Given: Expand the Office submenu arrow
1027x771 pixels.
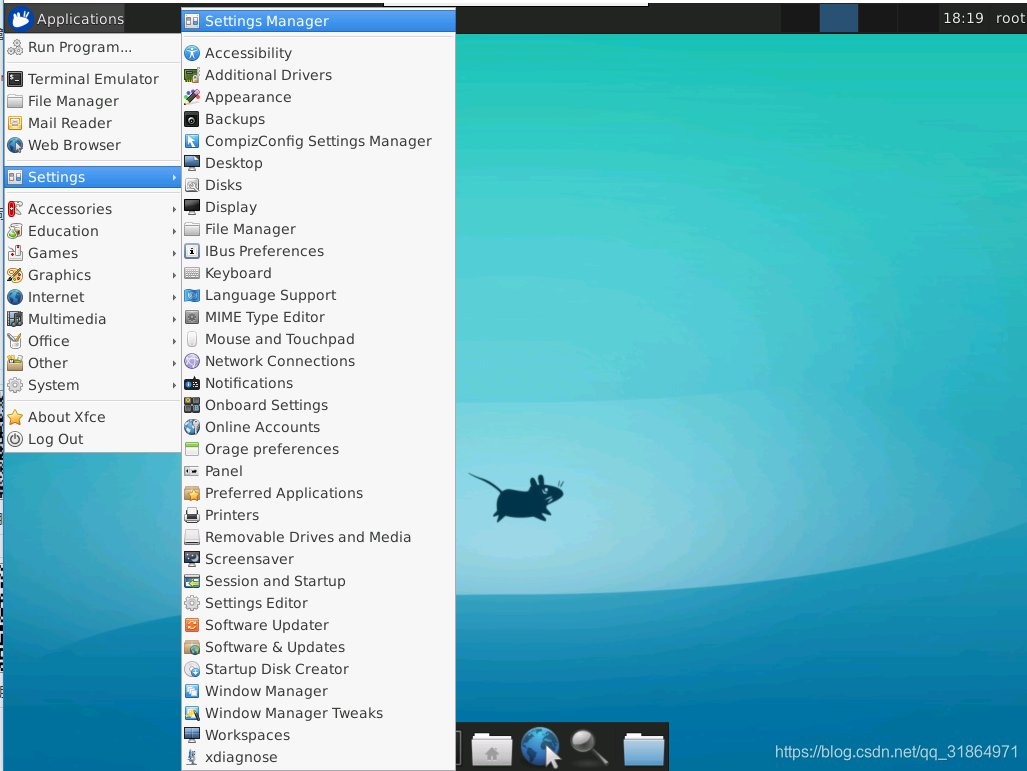Looking at the screenshot, I should (x=174, y=341).
